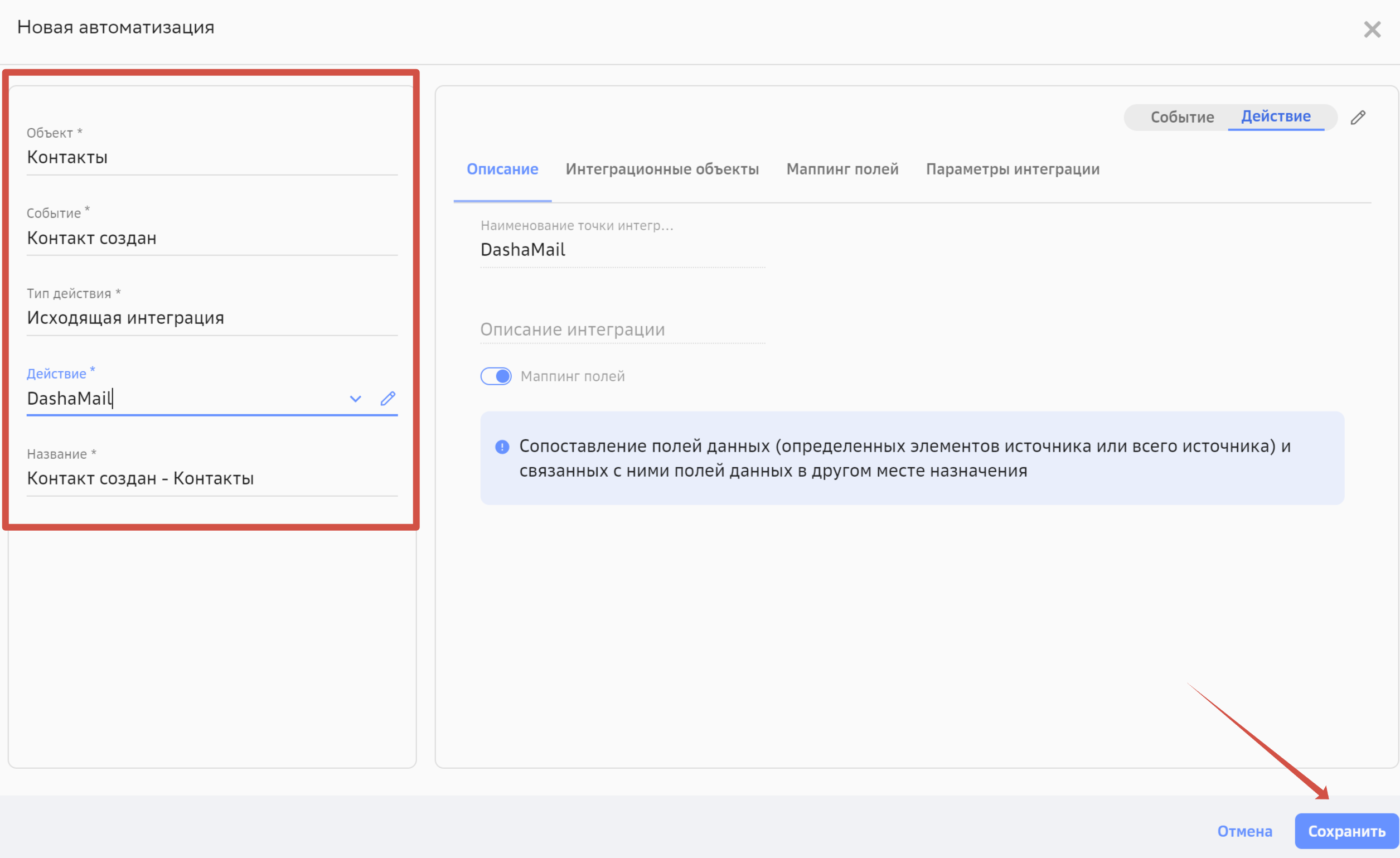The image size is (1400, 858).
Task: Toggle the Маппинг полей switch
Action: pos(496,376)
